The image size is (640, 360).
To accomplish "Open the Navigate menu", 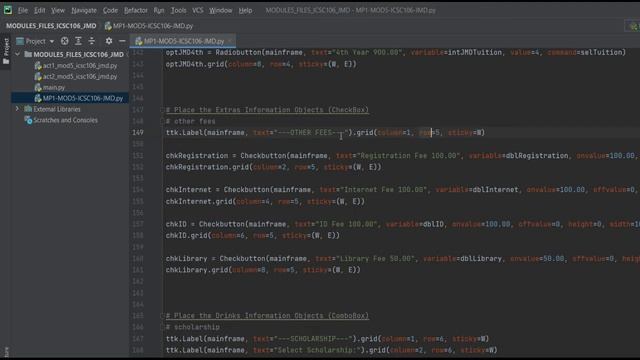I will click(84, 10).
